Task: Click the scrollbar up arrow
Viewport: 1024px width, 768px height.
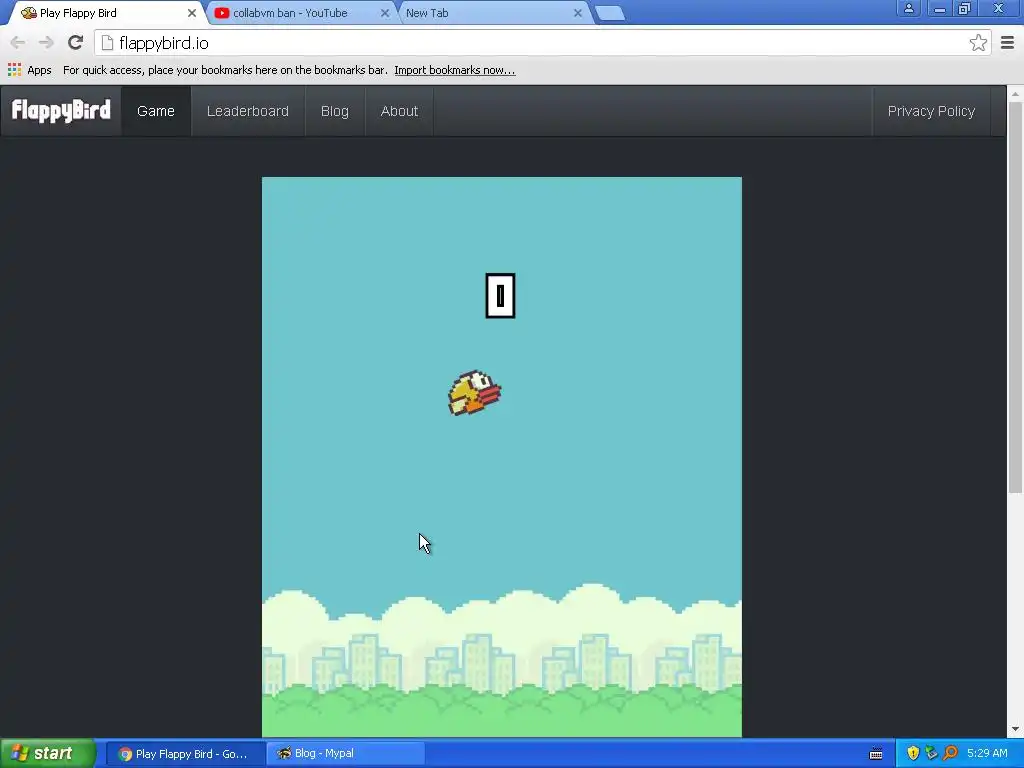Action: 1015,94
